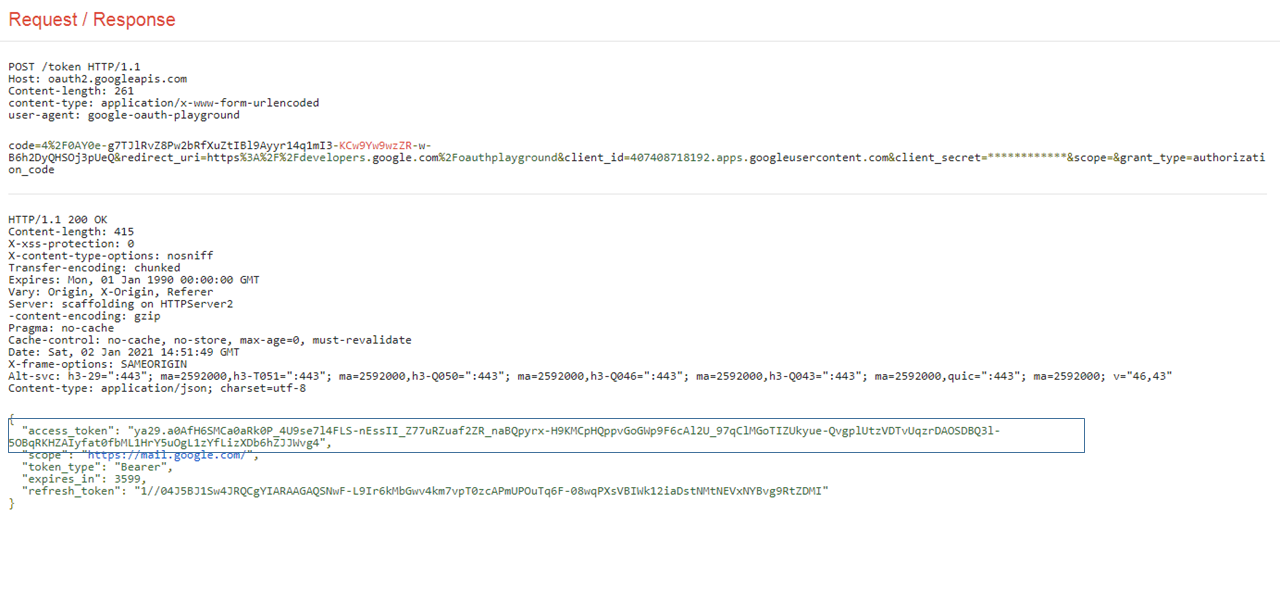This screenshot has height=590, width=1280.
Task: Click the Expires header line
Action: (x=134, y=280)
